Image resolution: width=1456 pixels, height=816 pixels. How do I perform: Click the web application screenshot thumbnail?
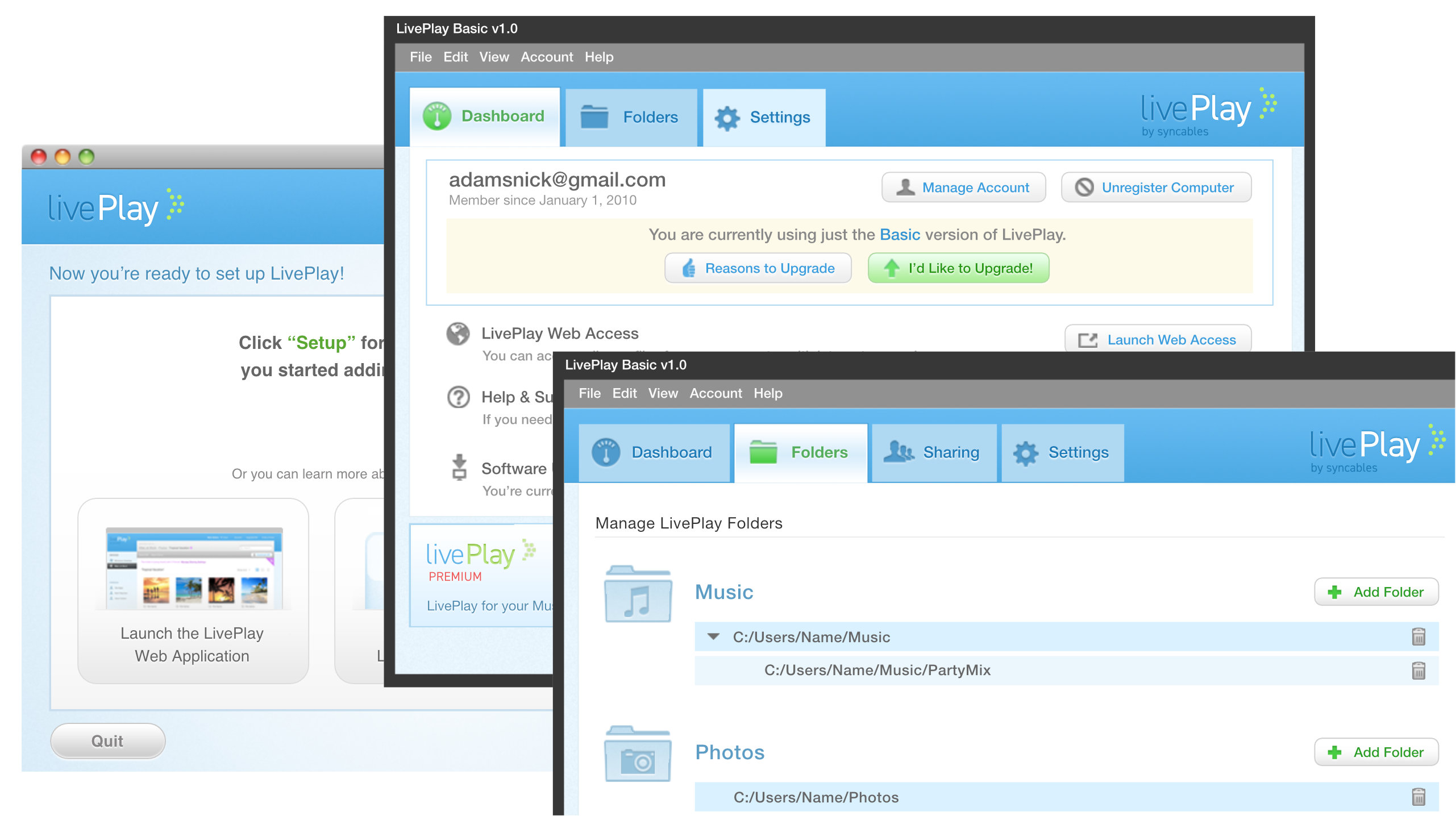[x=194, y=568]
